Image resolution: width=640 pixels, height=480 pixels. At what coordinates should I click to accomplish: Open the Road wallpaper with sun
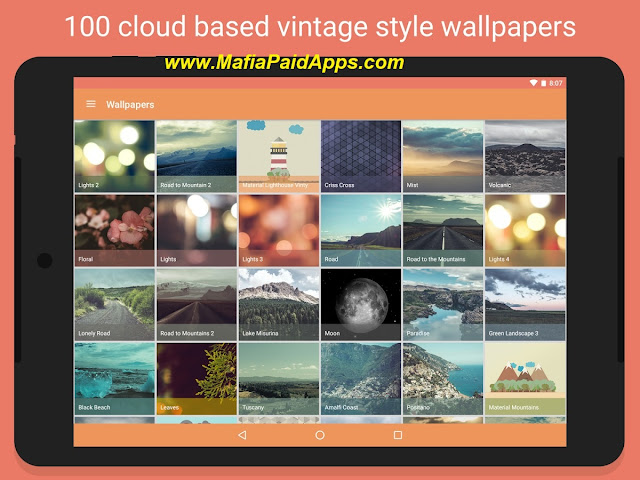point(361,230)
